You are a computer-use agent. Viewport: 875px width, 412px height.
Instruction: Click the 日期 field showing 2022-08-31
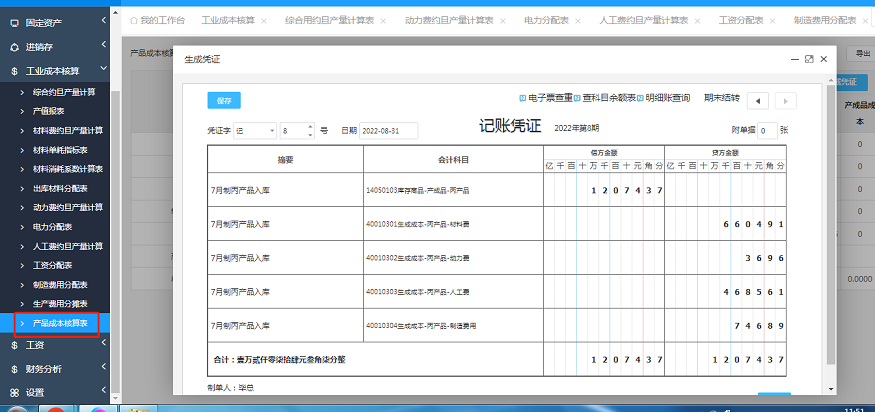(x=388, y=131)
